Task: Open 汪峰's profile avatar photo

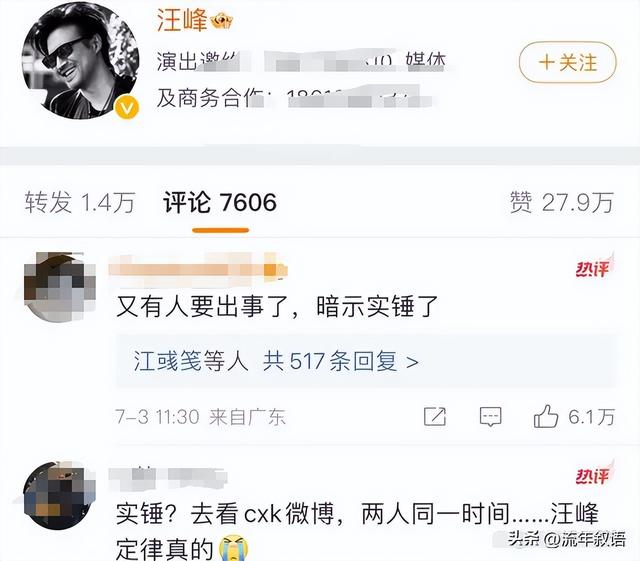Action: 81,61
